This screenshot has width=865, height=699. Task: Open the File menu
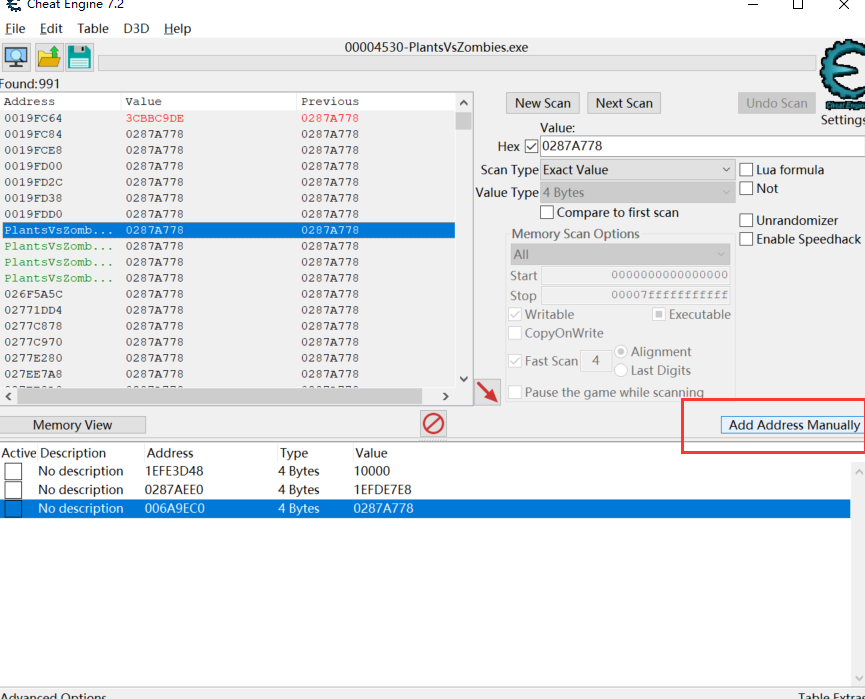[15, 29]
